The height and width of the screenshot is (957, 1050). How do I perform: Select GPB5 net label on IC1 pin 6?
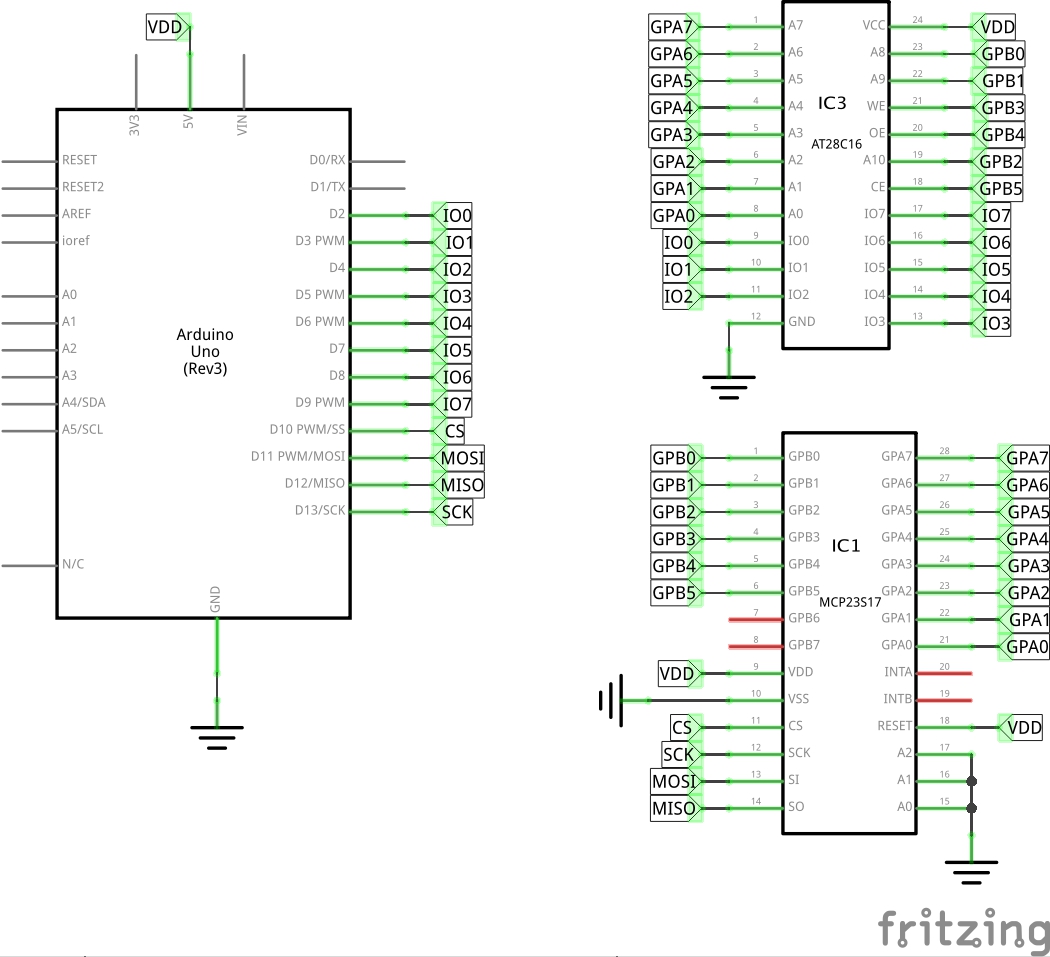(x=677, y=593)
